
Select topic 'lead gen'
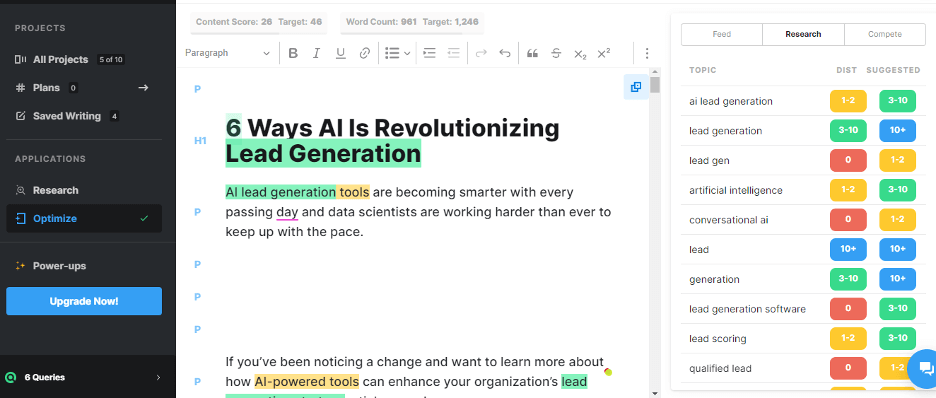pos(709,161)
